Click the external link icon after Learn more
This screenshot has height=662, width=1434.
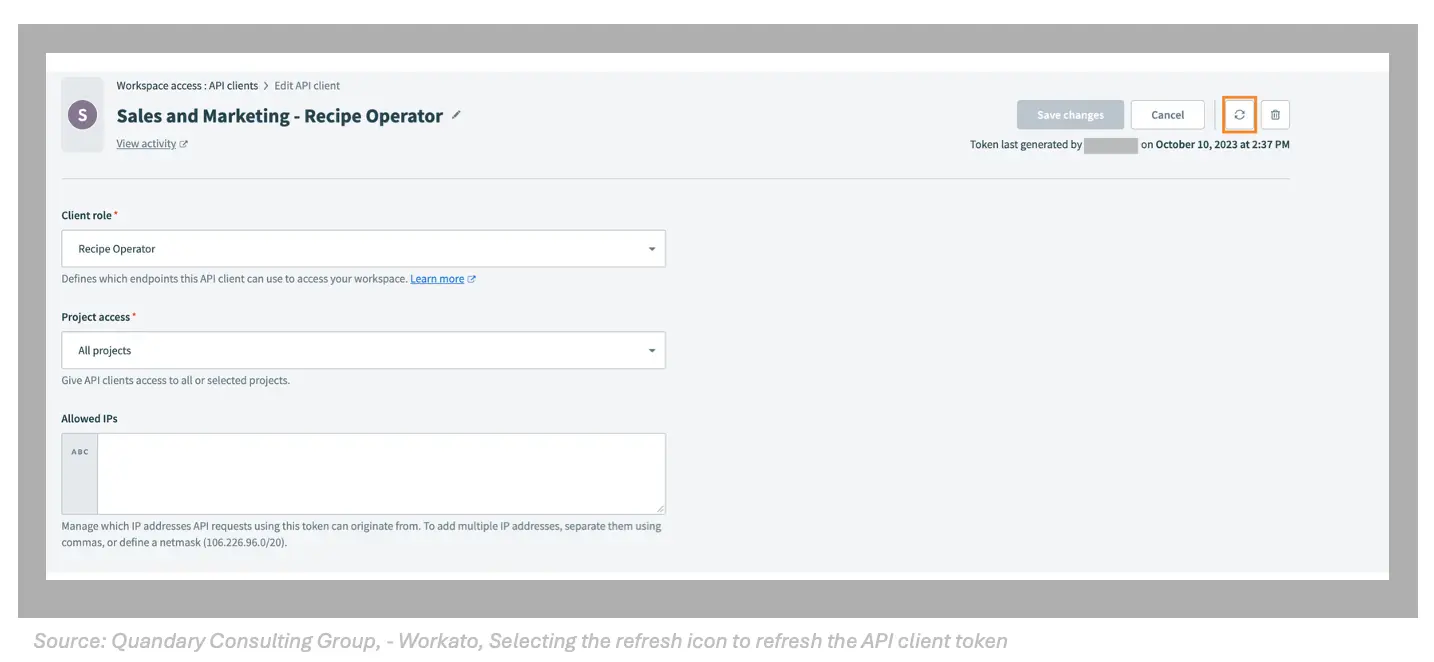pos(472,278)
